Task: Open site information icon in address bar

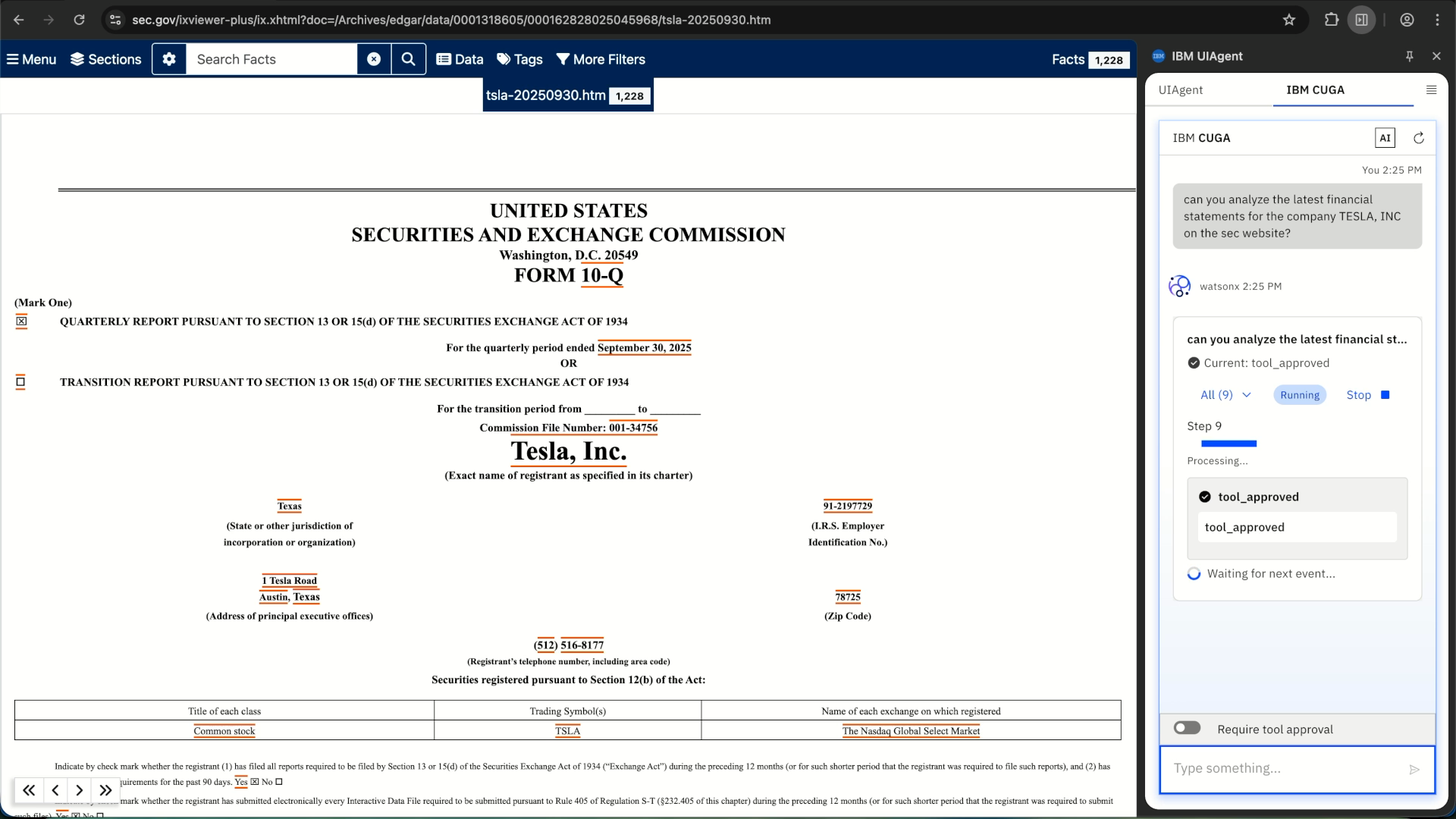Action: [115, 20]
